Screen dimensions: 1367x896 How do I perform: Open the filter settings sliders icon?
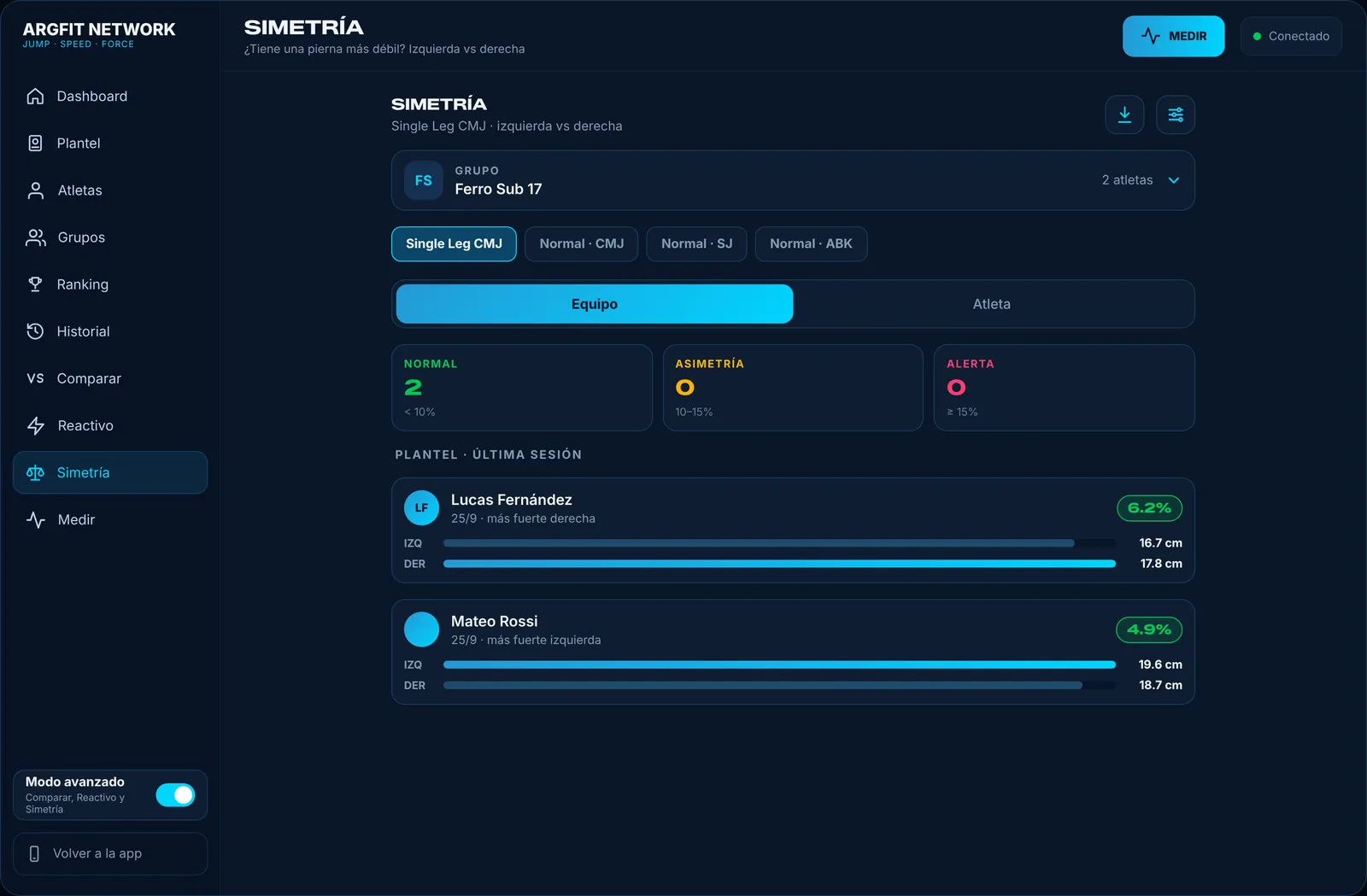point(1176,114)
